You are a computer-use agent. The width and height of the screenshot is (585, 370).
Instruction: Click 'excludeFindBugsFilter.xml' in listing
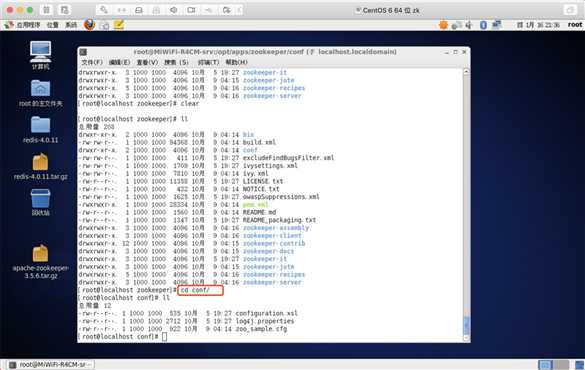pyautogui.click(x=288, y=157)
